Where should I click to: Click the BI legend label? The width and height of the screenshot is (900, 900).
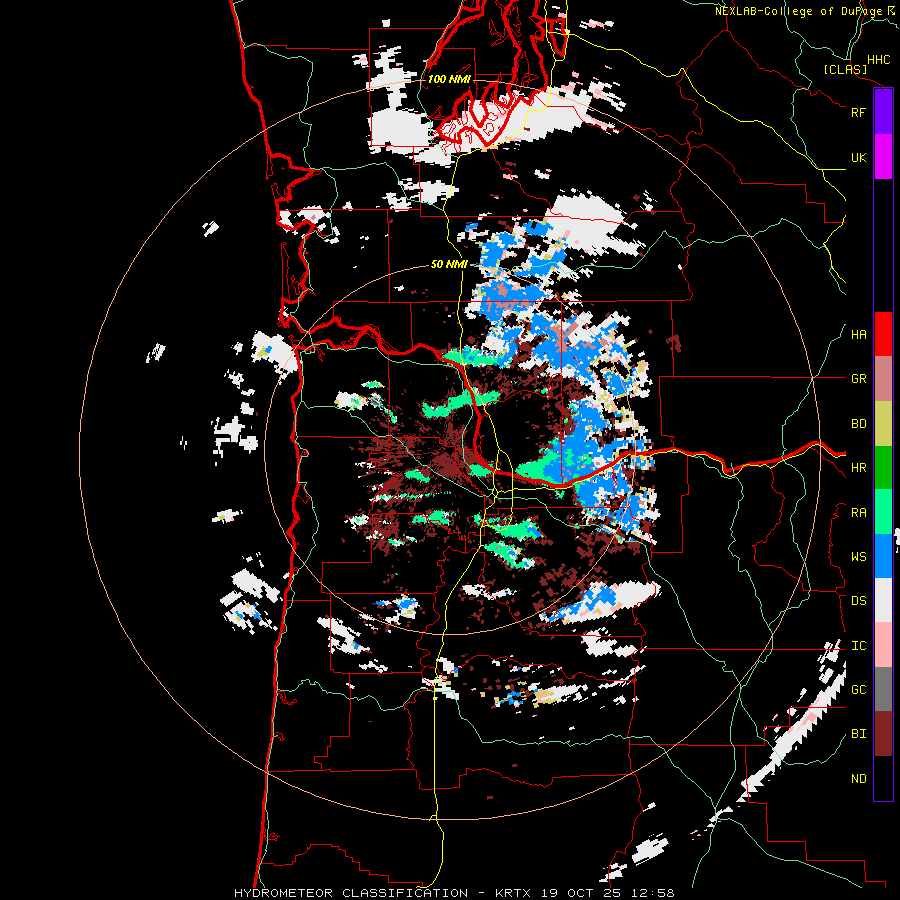[858, 734]
